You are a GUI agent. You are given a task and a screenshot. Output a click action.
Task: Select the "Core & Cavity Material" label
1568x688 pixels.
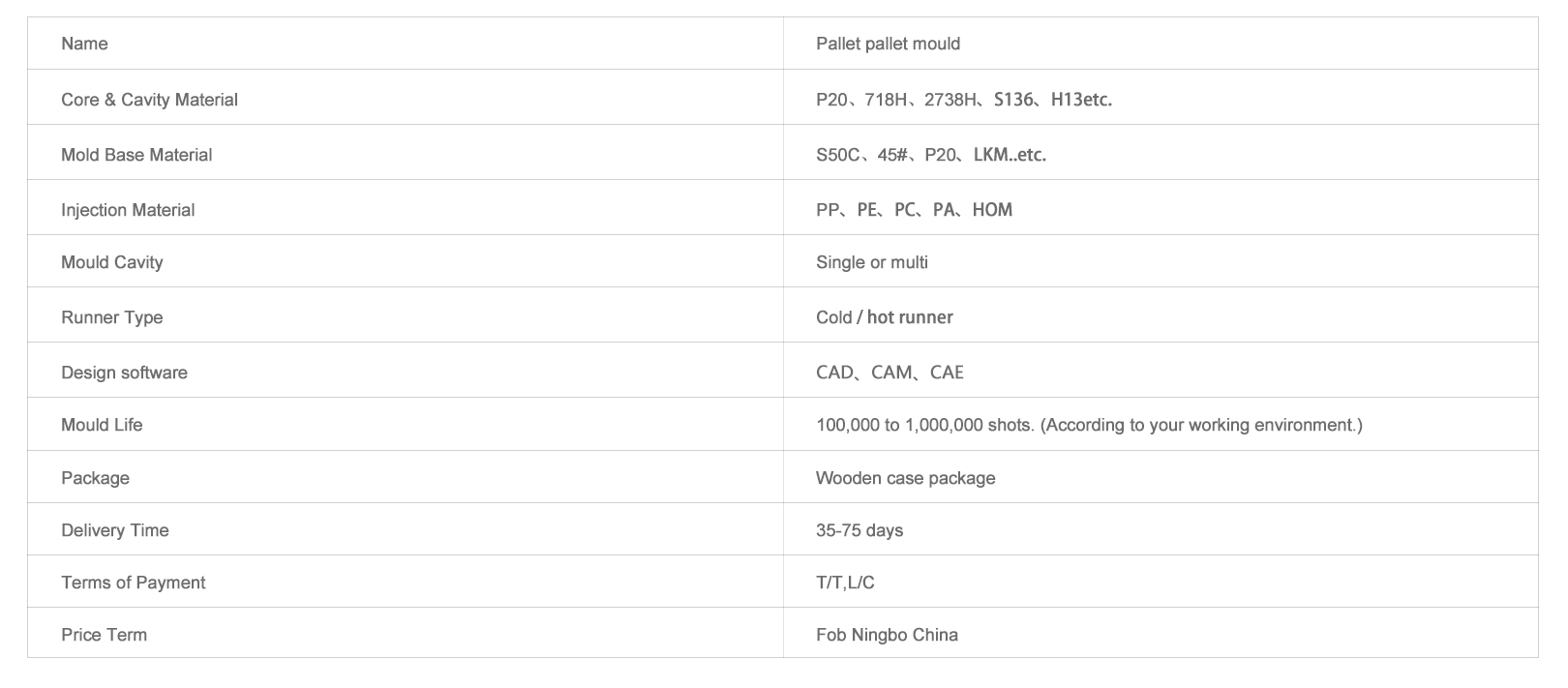click(x=149, y=100)
